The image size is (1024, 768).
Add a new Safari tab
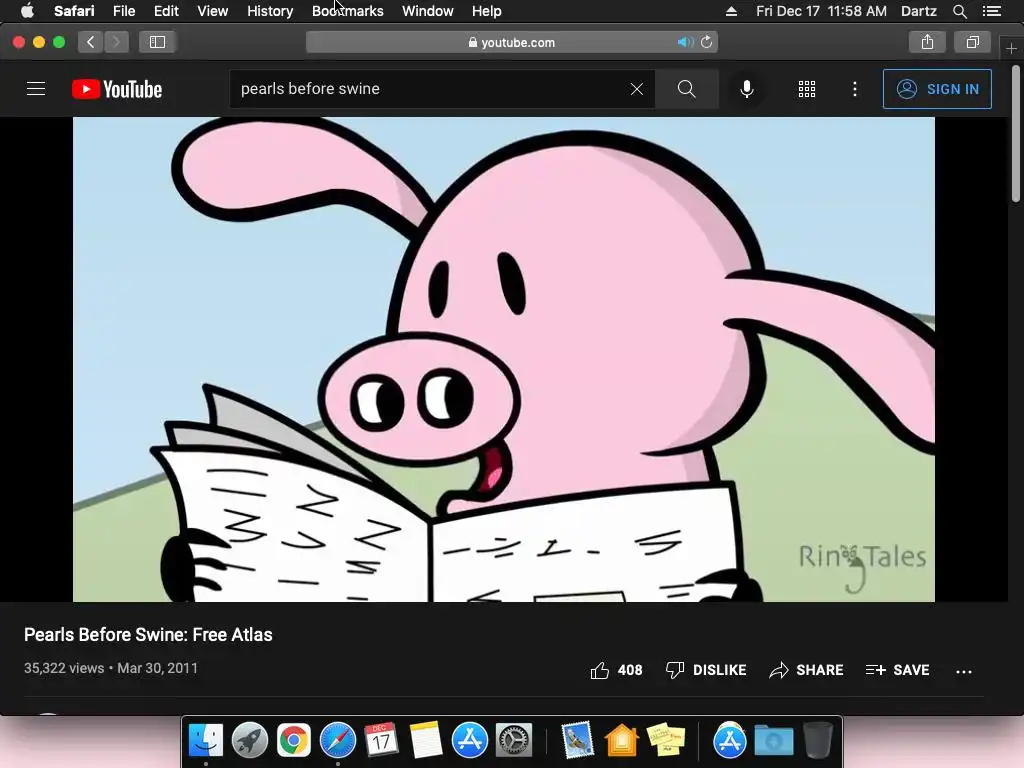pyautogui.click(x=1011, y=48)
